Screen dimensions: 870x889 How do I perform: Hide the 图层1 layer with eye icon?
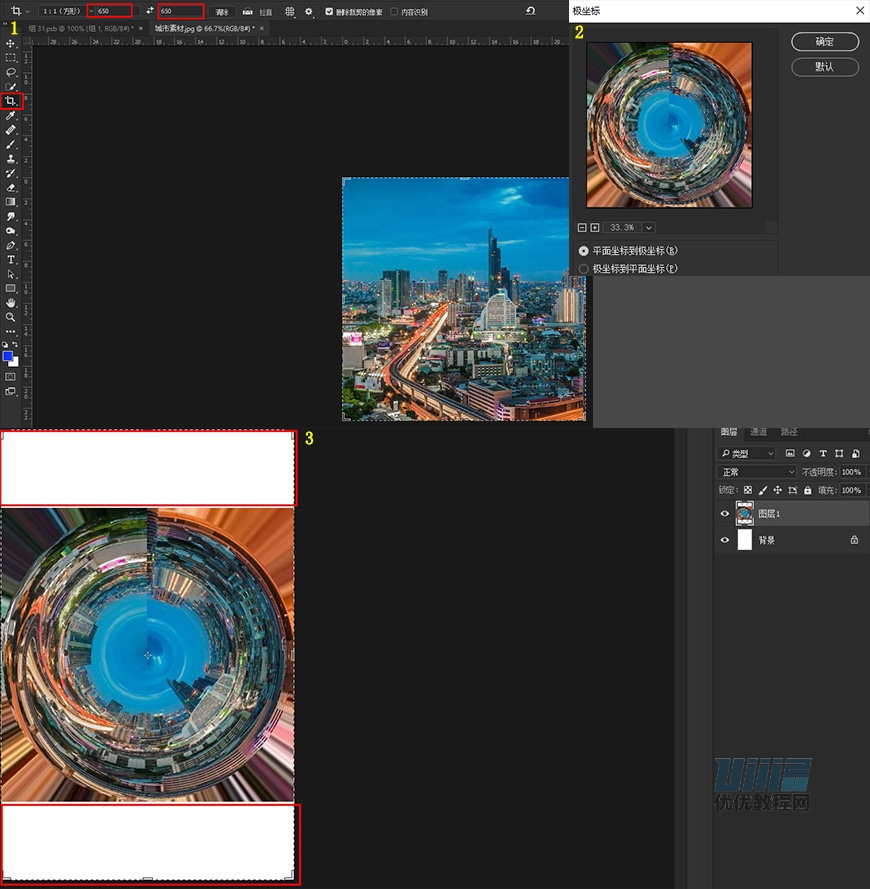click(x=725, y=514)
